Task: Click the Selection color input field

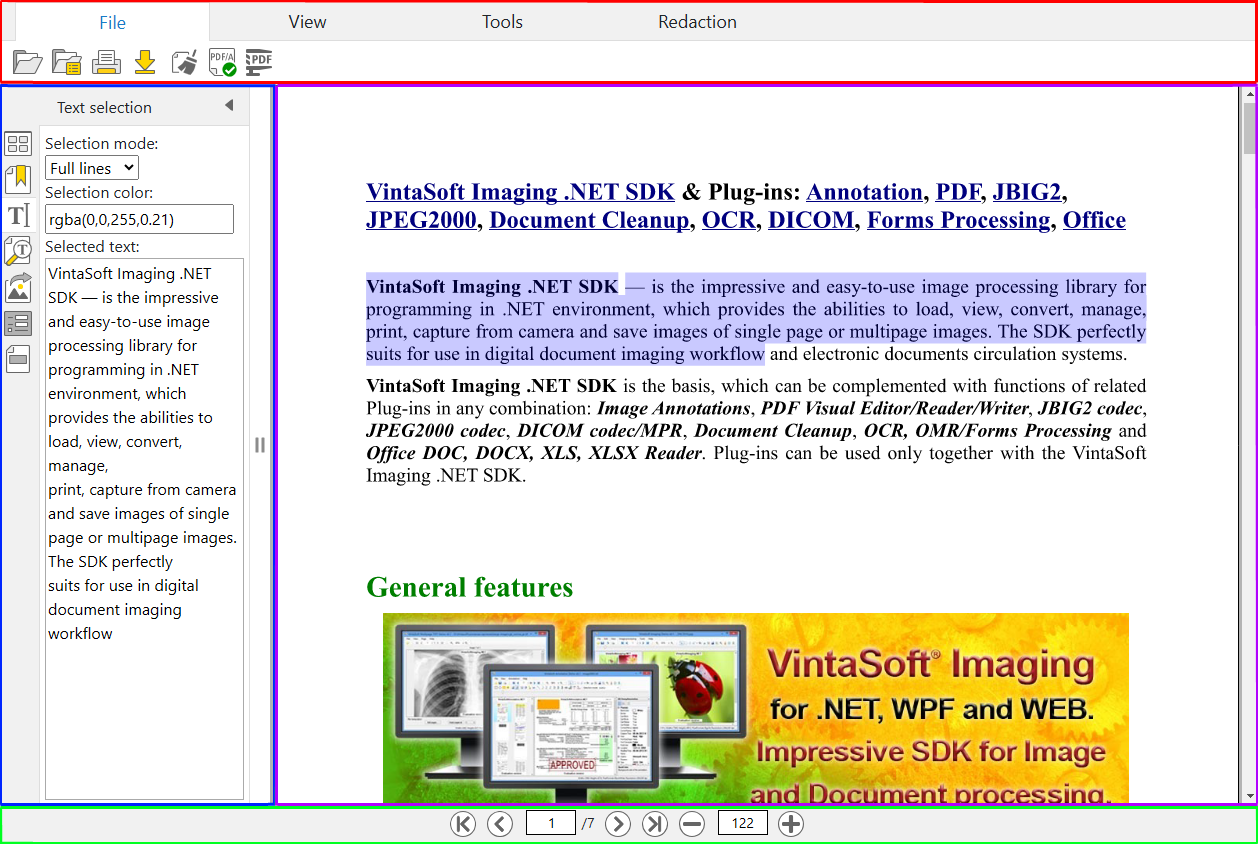Action: coord(139,219)
